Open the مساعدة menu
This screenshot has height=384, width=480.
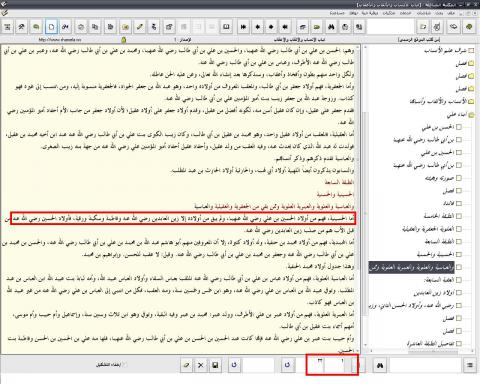click(x=337, y=13)
